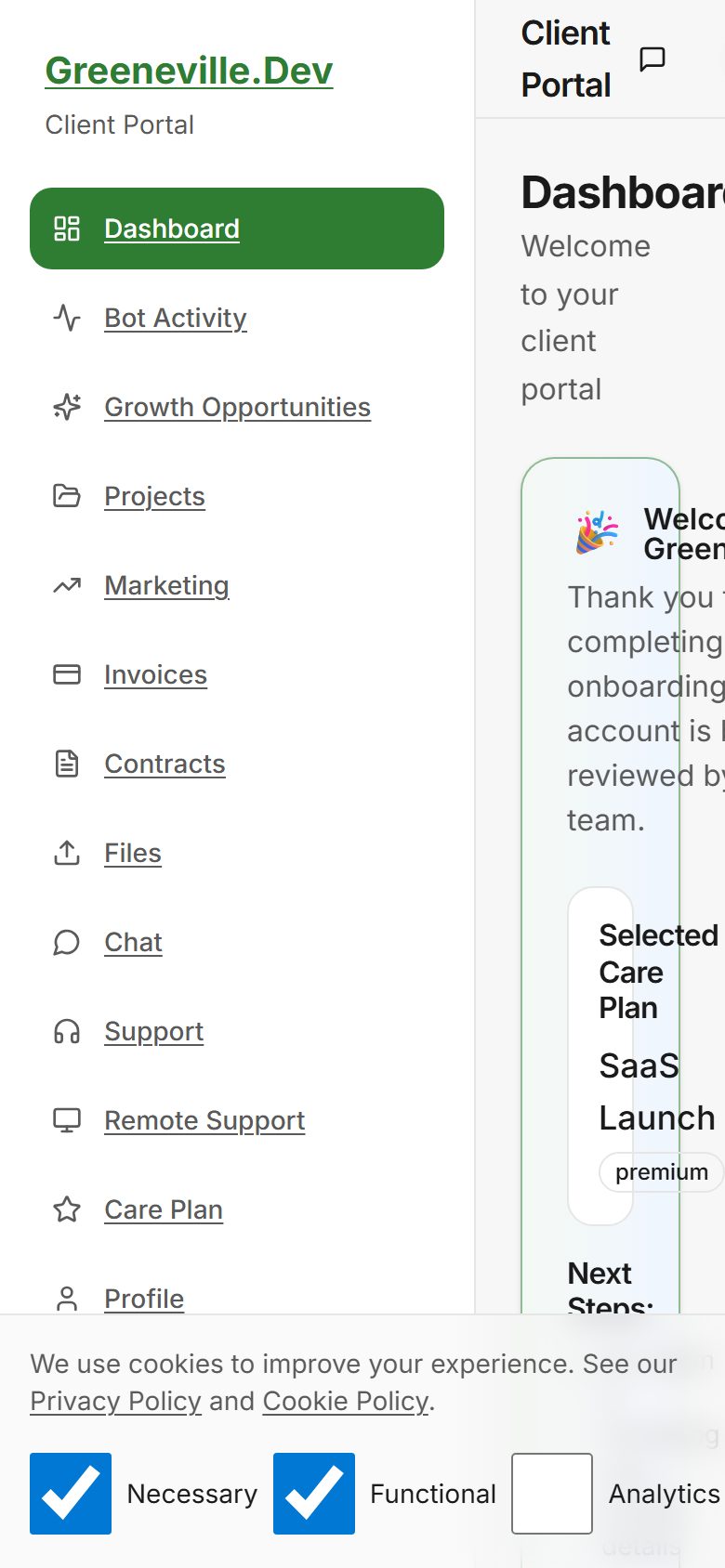Click the Greeneville.Dev logo link
This screenshot has width=725, height=1568.
(189, 71)
